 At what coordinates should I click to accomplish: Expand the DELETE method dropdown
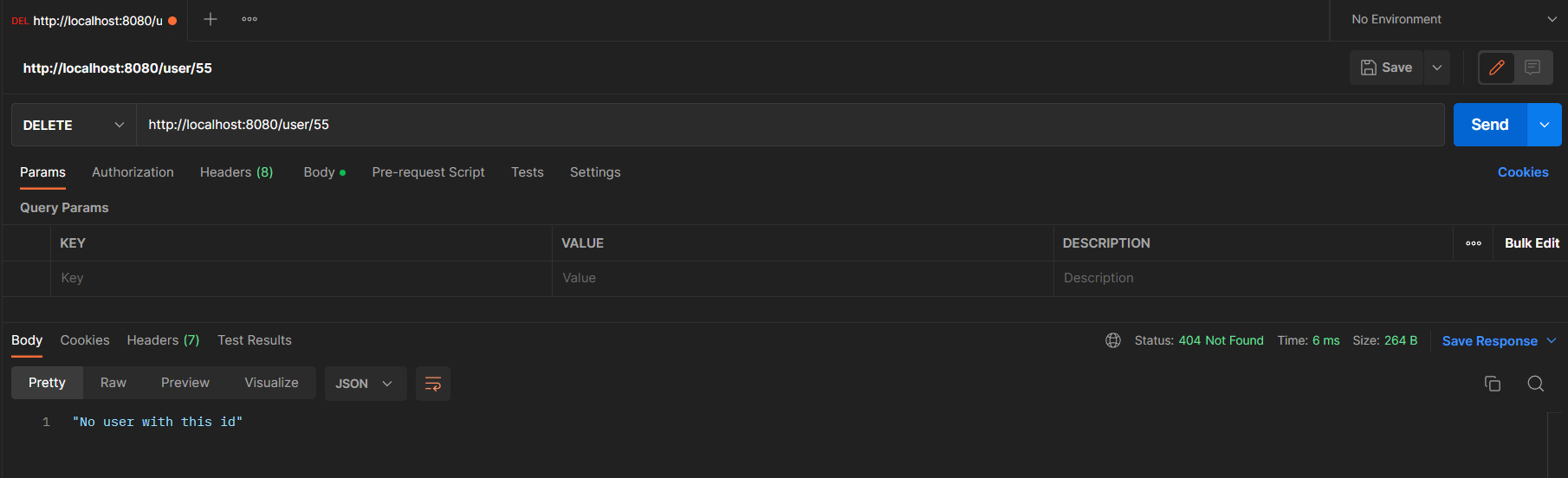point(74,125)
